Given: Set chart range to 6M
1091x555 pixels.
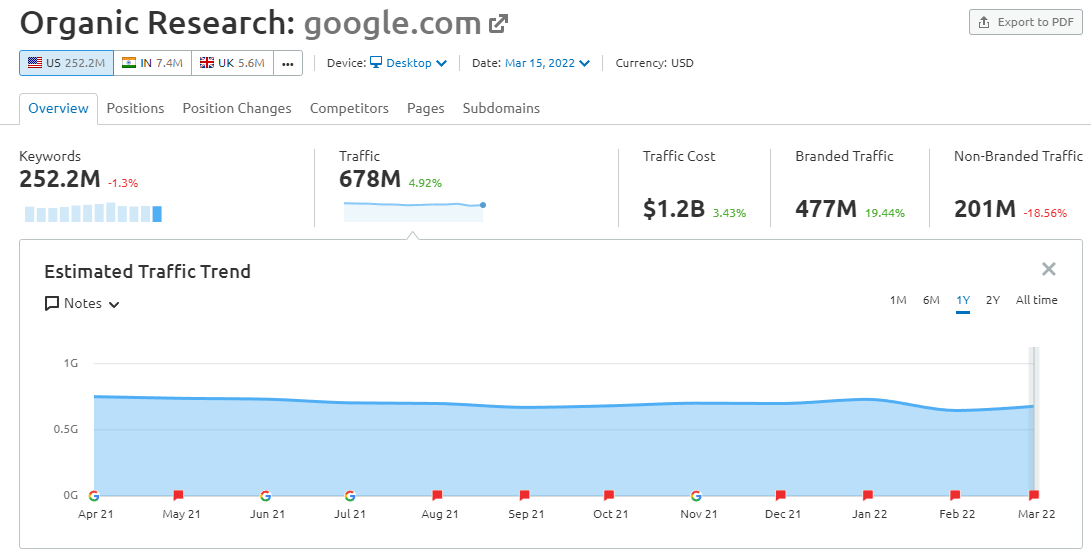Looking at the screenshot, I should (x=931, y=300).
